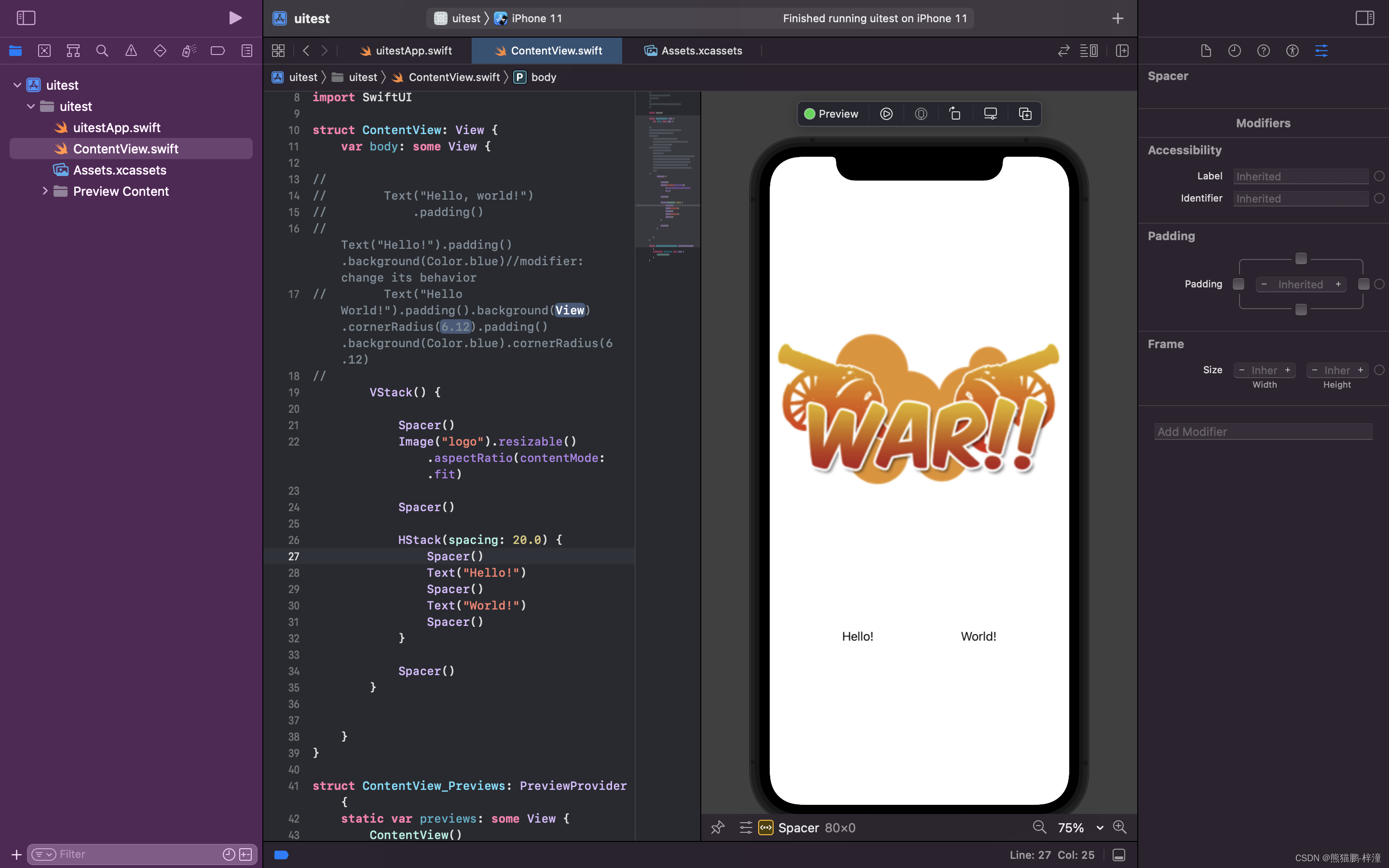Open the File inspector document icon
The height and width of the screenshot is (868, 1389).
(x=1205, y=51)
